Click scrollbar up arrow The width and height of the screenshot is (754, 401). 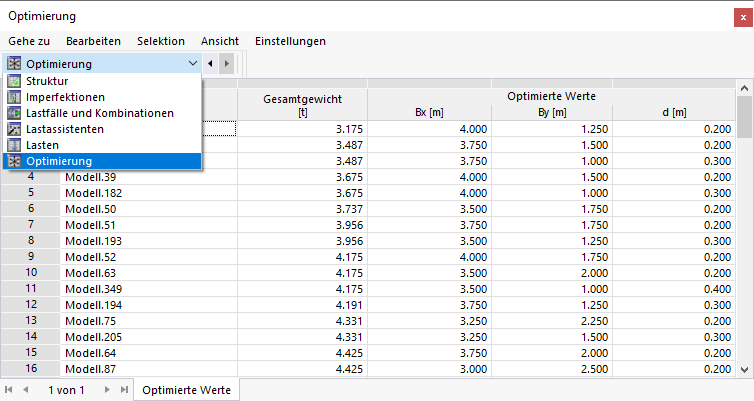[744, 88]
